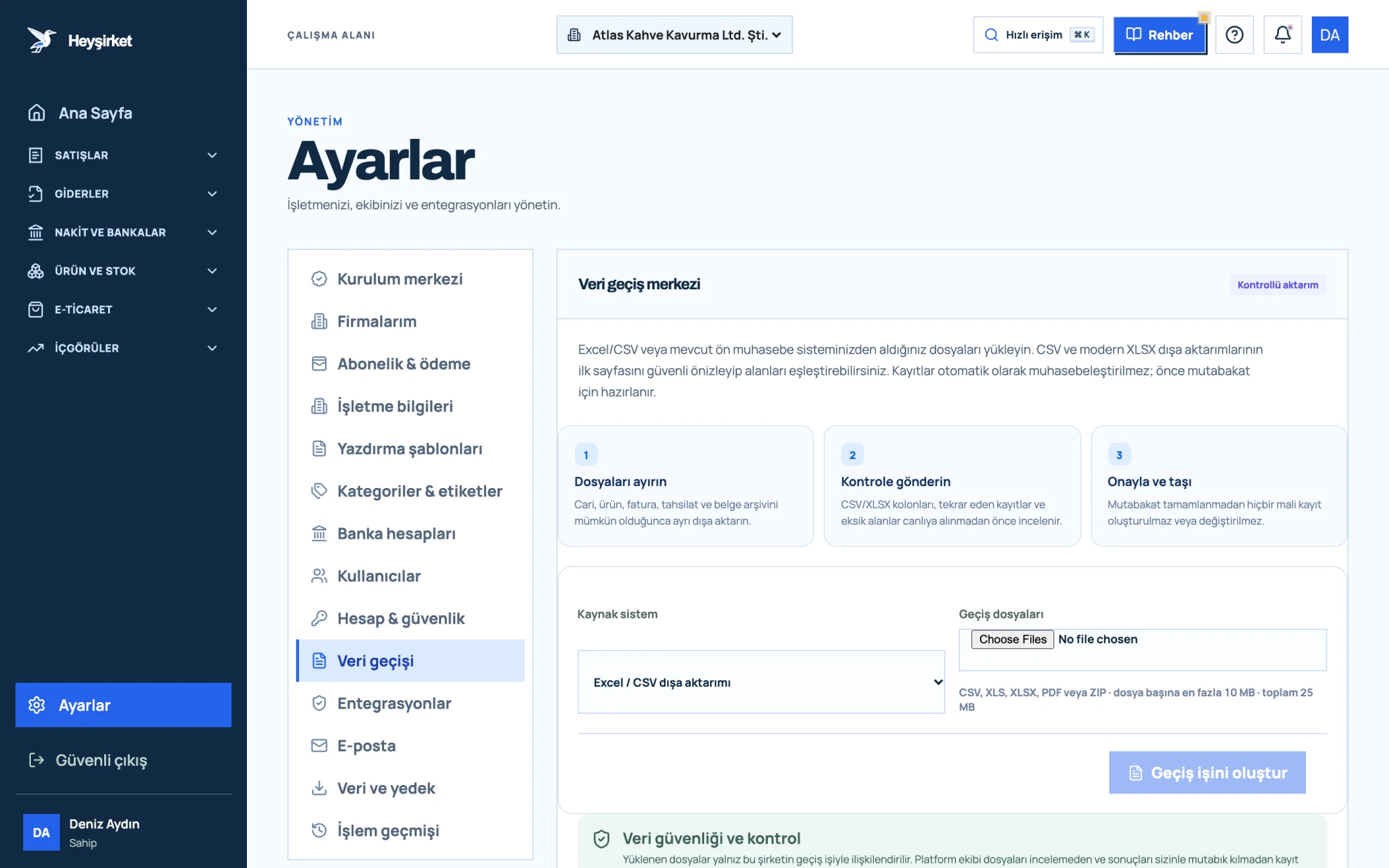Open notifications bell icon
The height and width of the screenshot is (868, 1389).
coord(1282,35)
